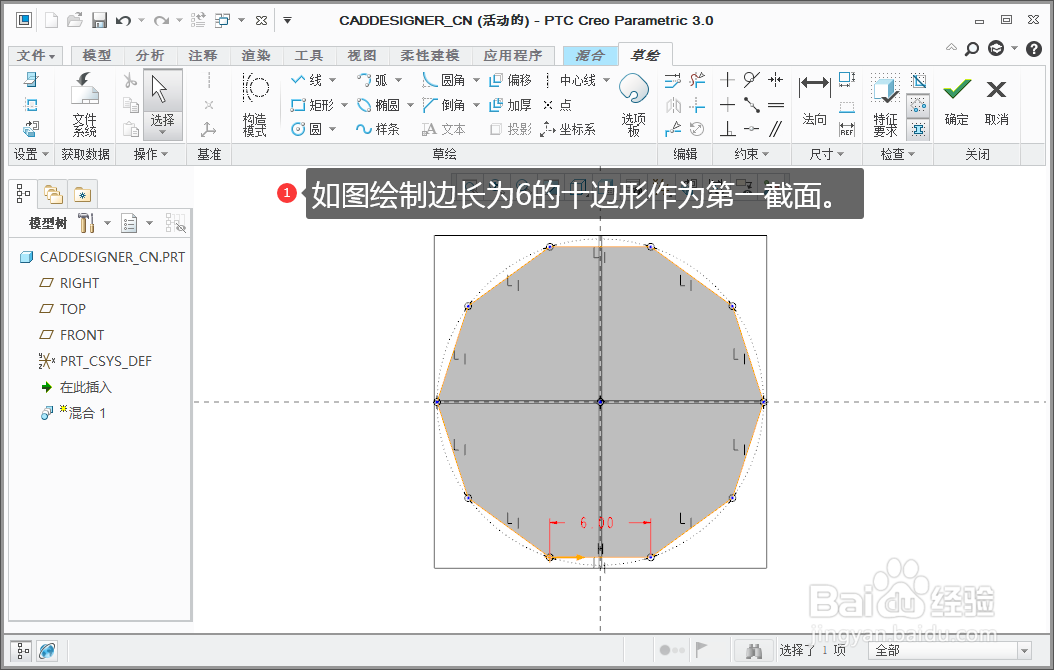Switch to the Render (渲染) tab
This screenshot has height=670, width=1054.
[256, 56]
